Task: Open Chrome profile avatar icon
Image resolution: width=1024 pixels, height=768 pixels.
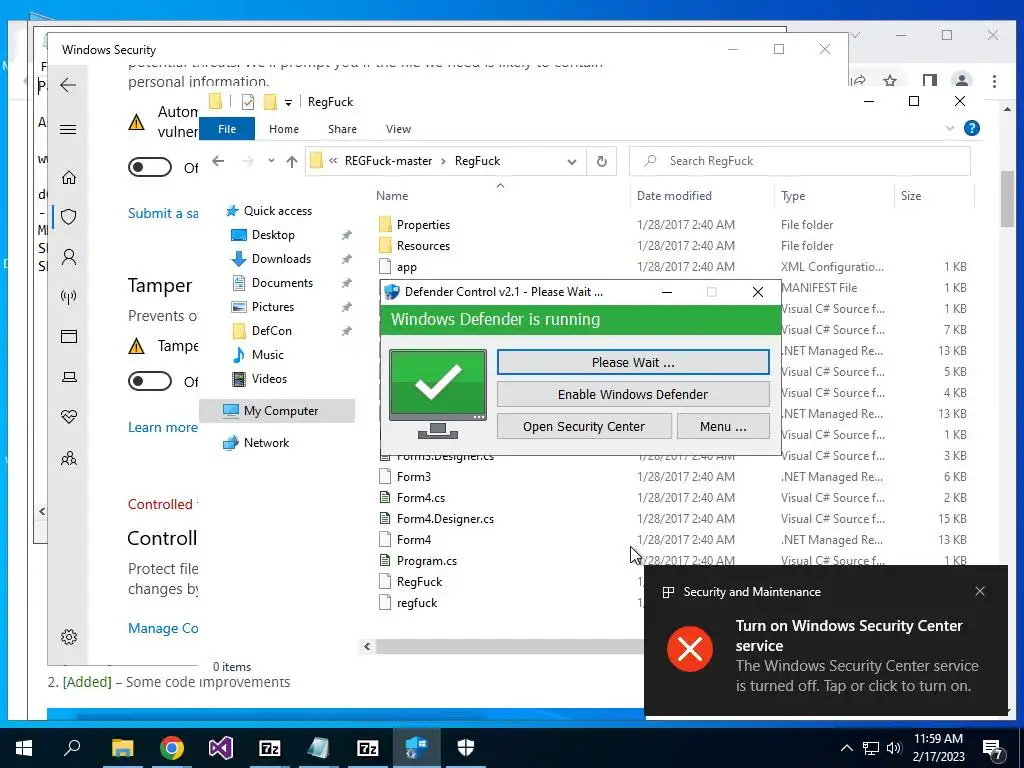Action: click(x=961, y=81)
